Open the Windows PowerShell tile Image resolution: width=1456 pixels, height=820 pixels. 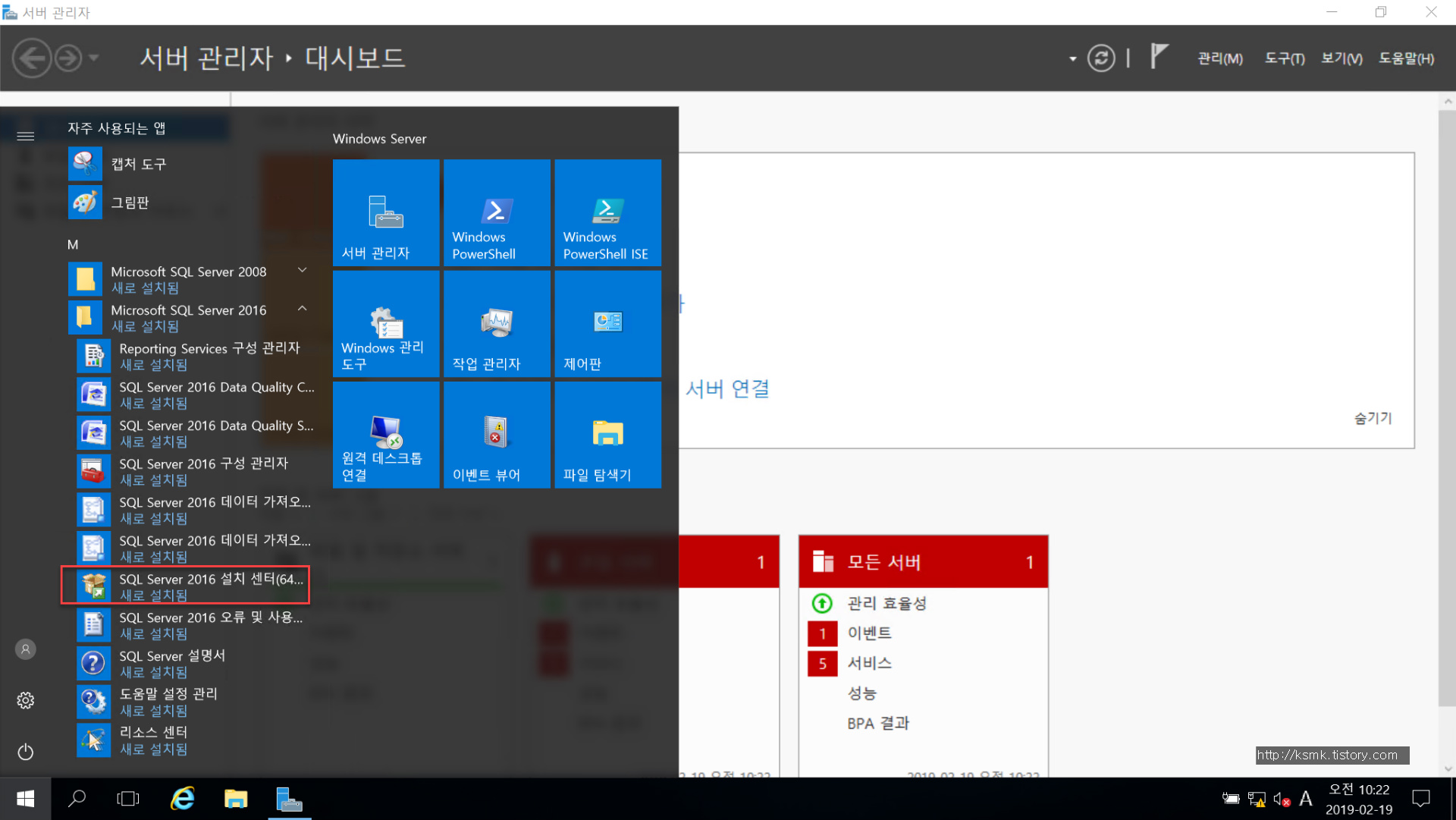click(497, 212)
